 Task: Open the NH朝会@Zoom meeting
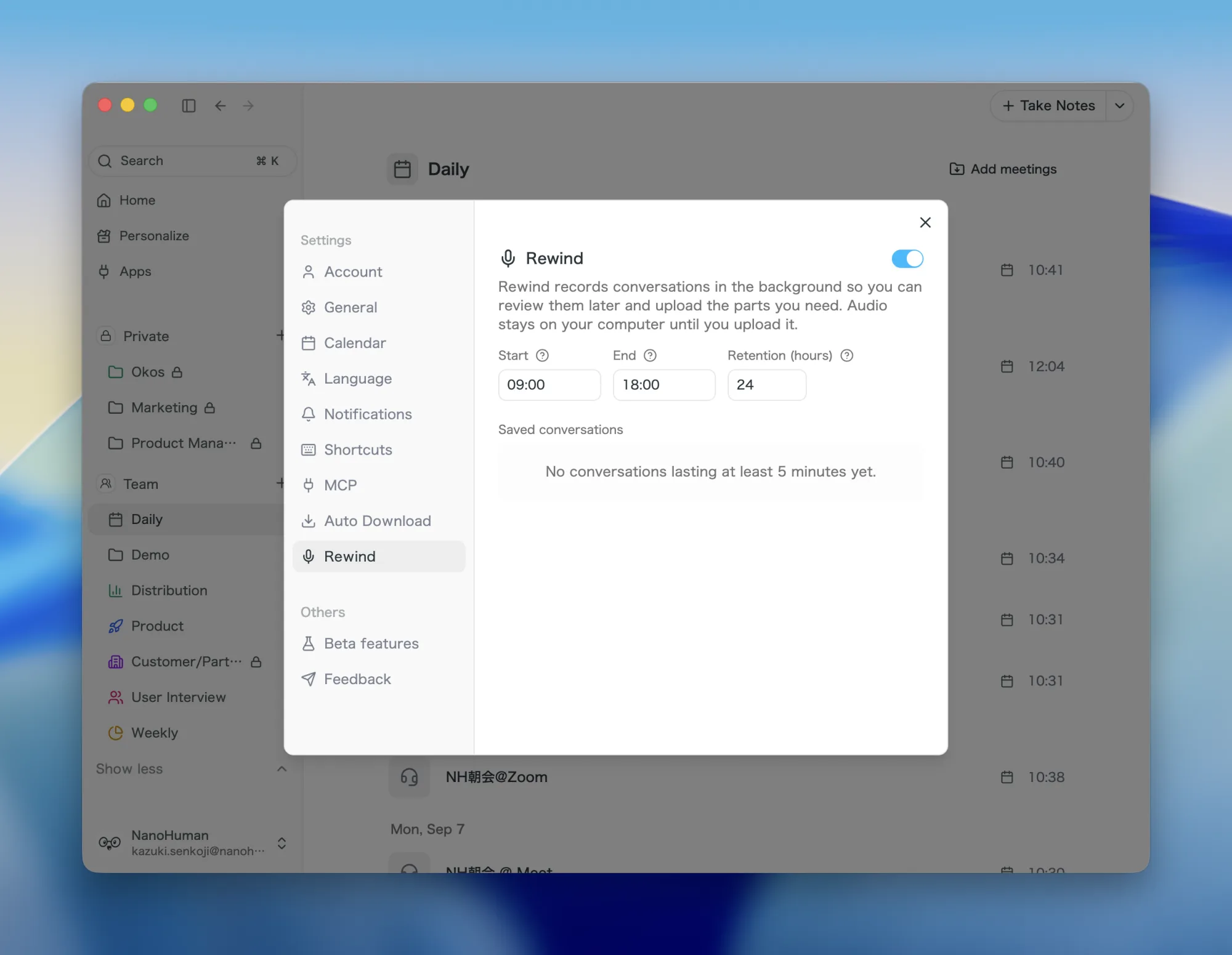(496, 777)
